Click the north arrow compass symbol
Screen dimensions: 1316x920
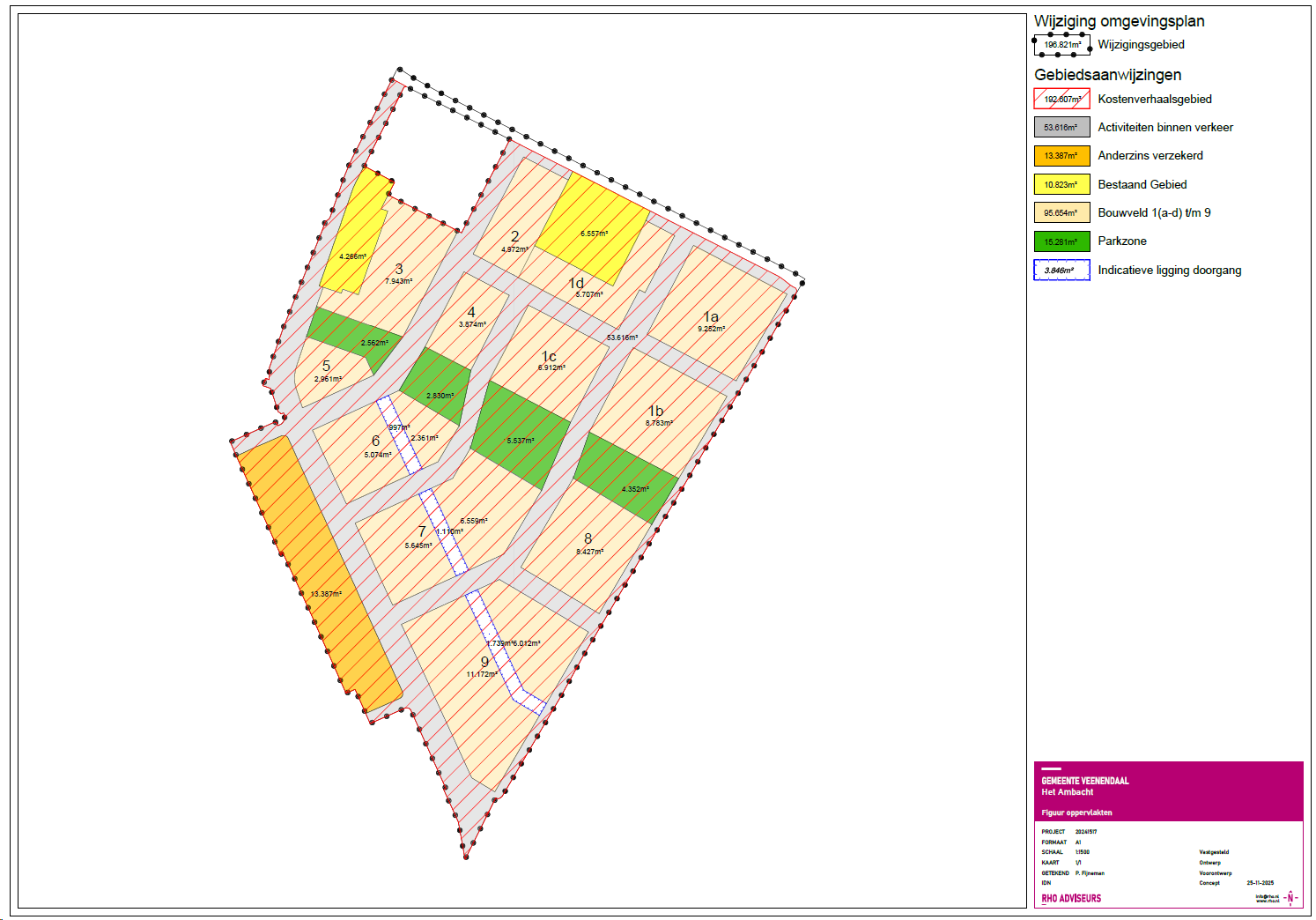coord(1290,898)
